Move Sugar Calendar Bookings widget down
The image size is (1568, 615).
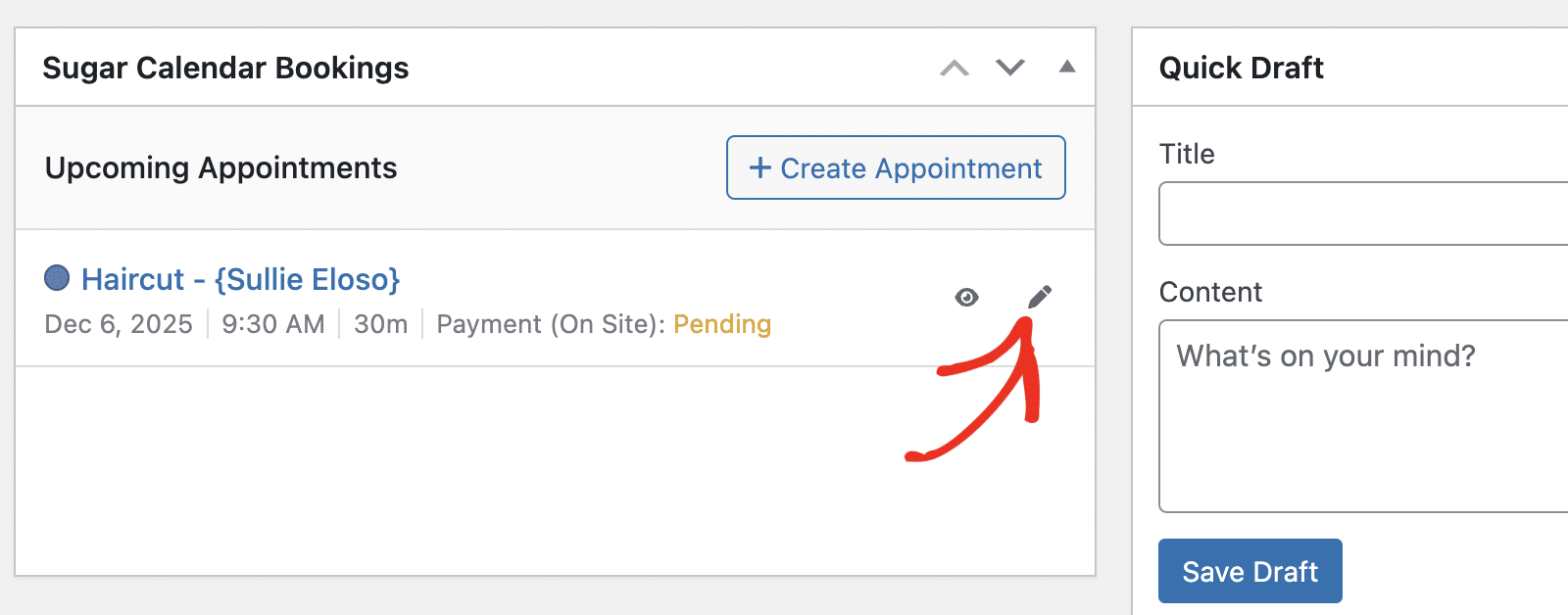point(1008,68)
